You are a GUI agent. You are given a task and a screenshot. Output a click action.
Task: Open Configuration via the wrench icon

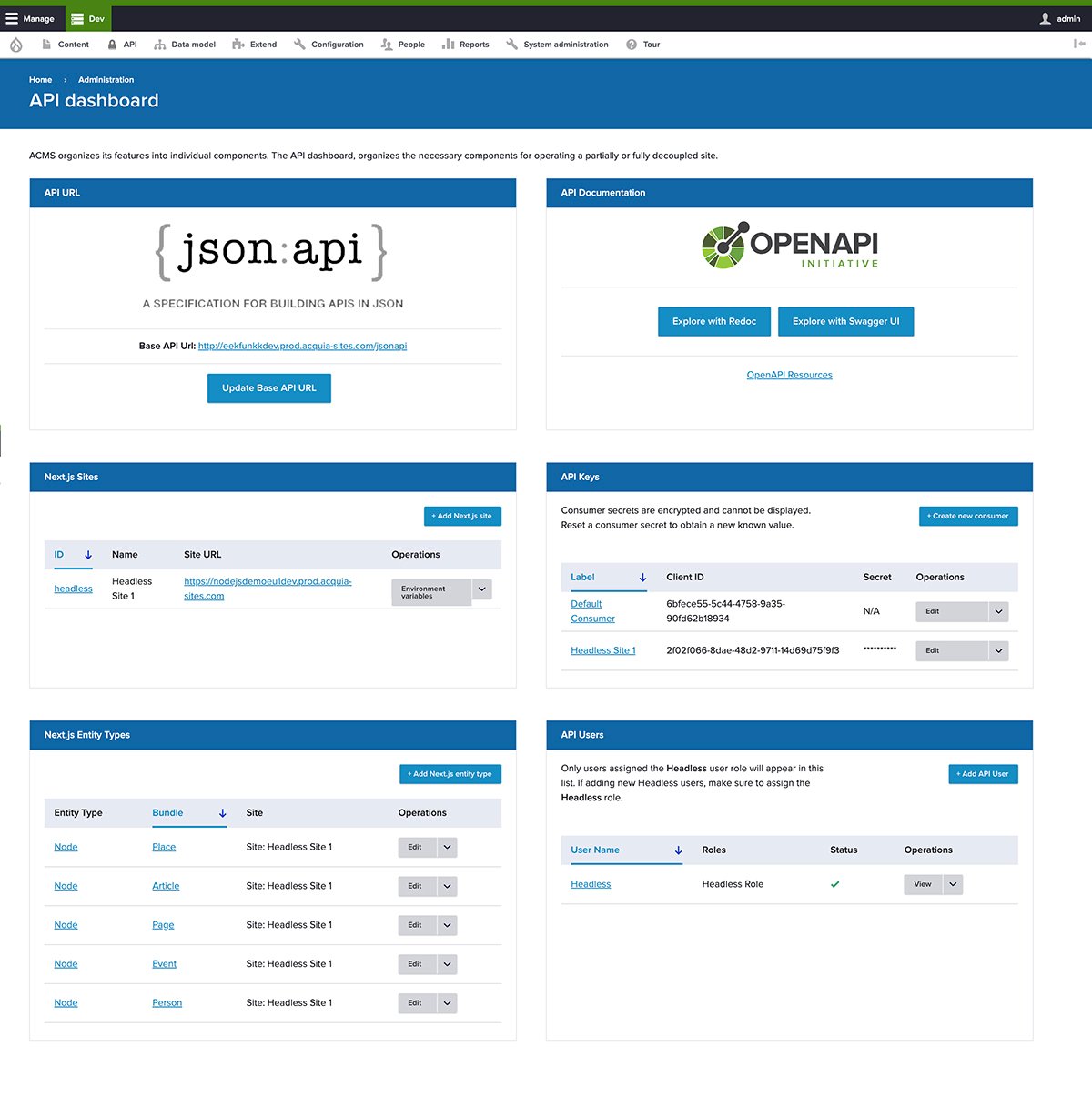(298, 44)
